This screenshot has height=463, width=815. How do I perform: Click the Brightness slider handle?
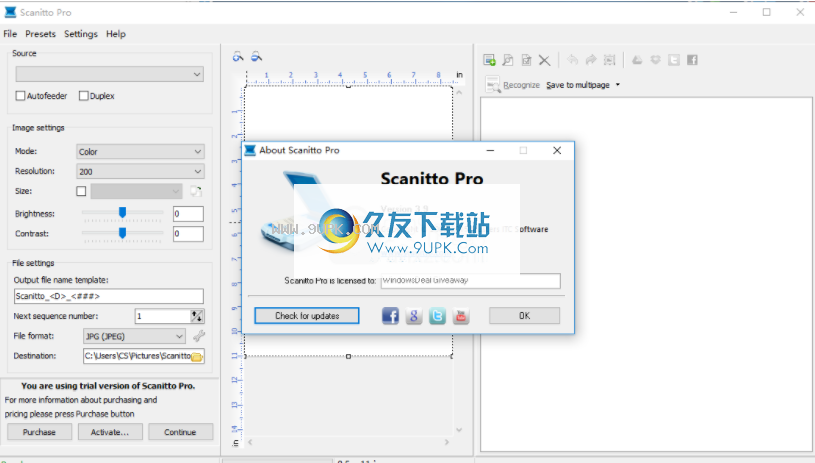[x=123, y=212]
